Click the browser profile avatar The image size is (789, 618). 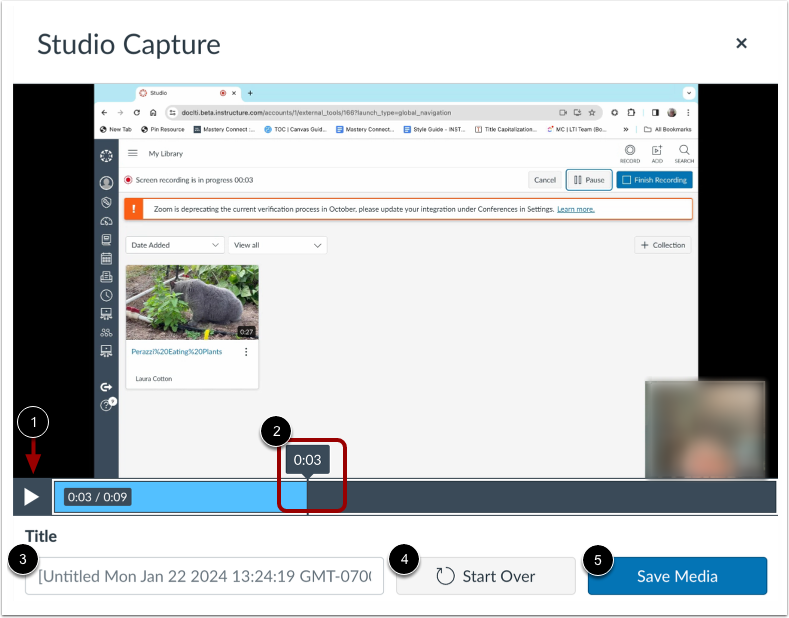(x=672, y=113)
